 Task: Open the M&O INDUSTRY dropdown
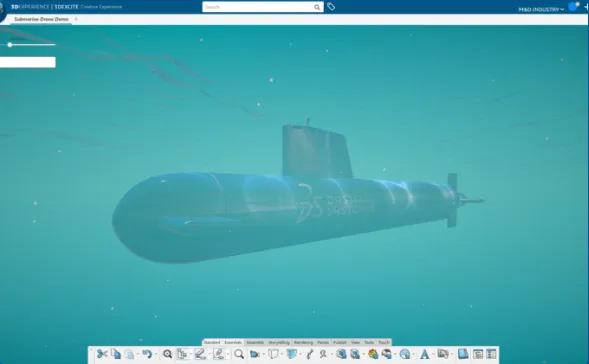tap(541, 9)
